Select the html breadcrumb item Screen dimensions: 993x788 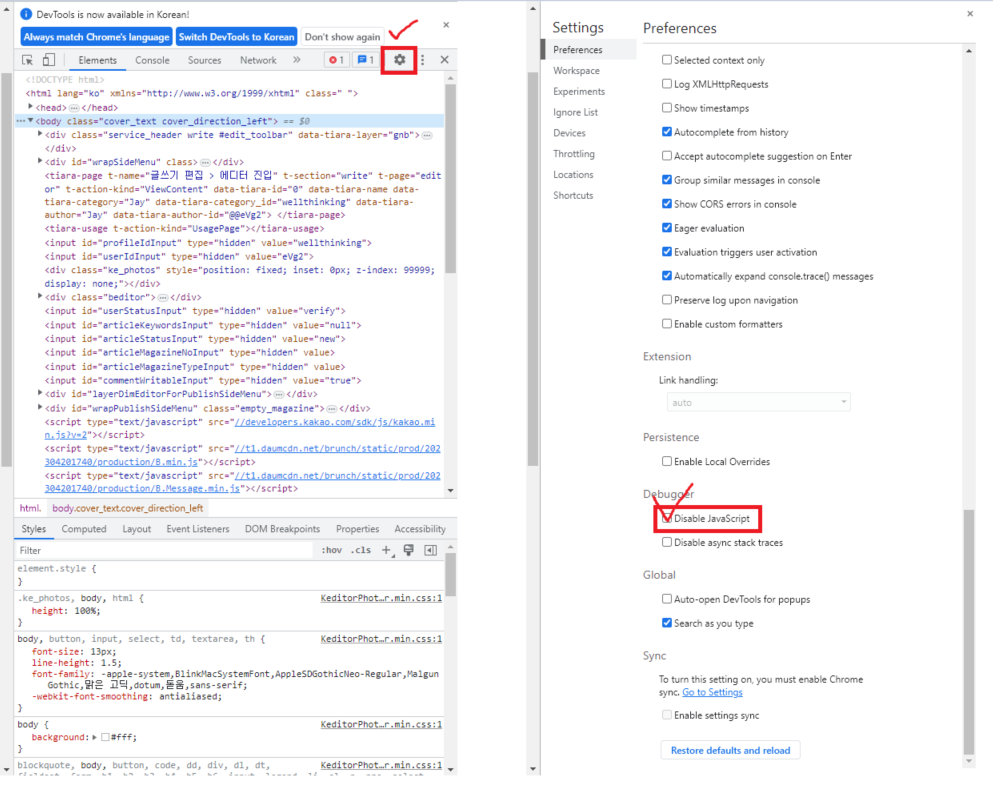point(30,508)
